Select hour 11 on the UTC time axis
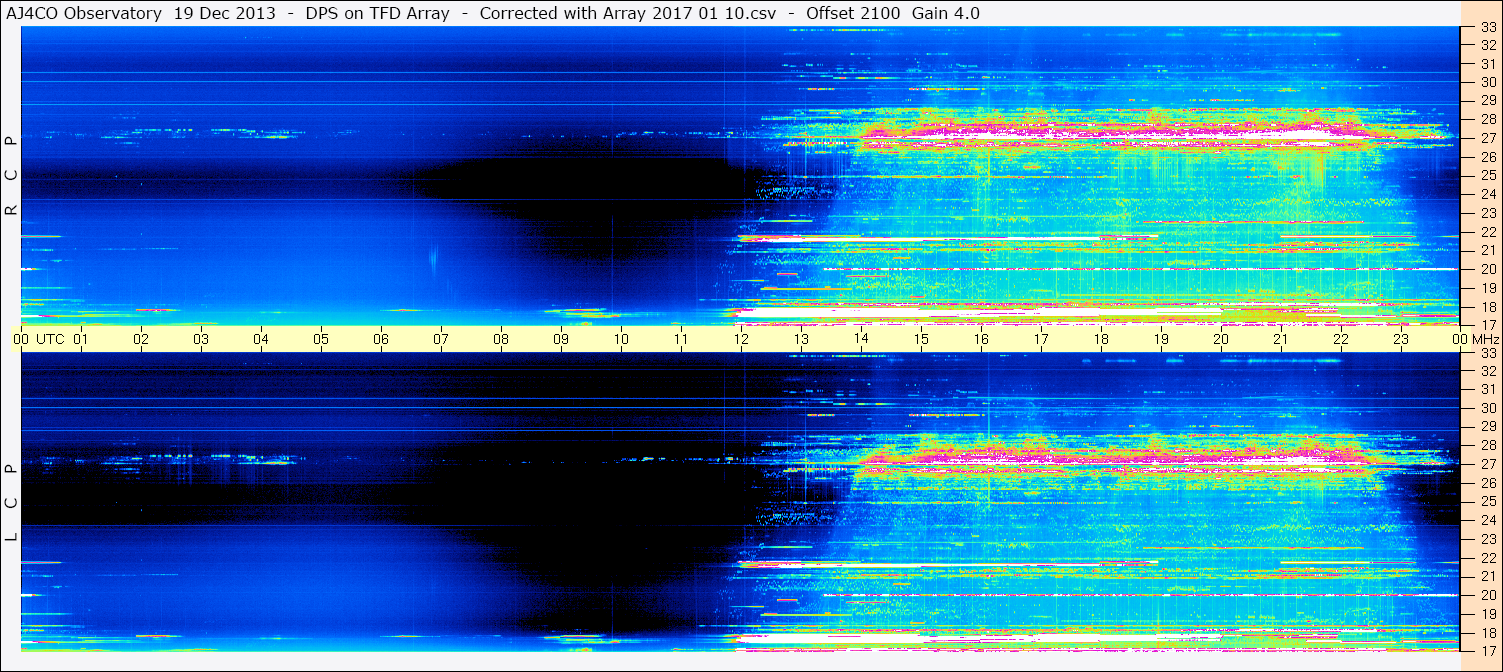 click(681, 339)
